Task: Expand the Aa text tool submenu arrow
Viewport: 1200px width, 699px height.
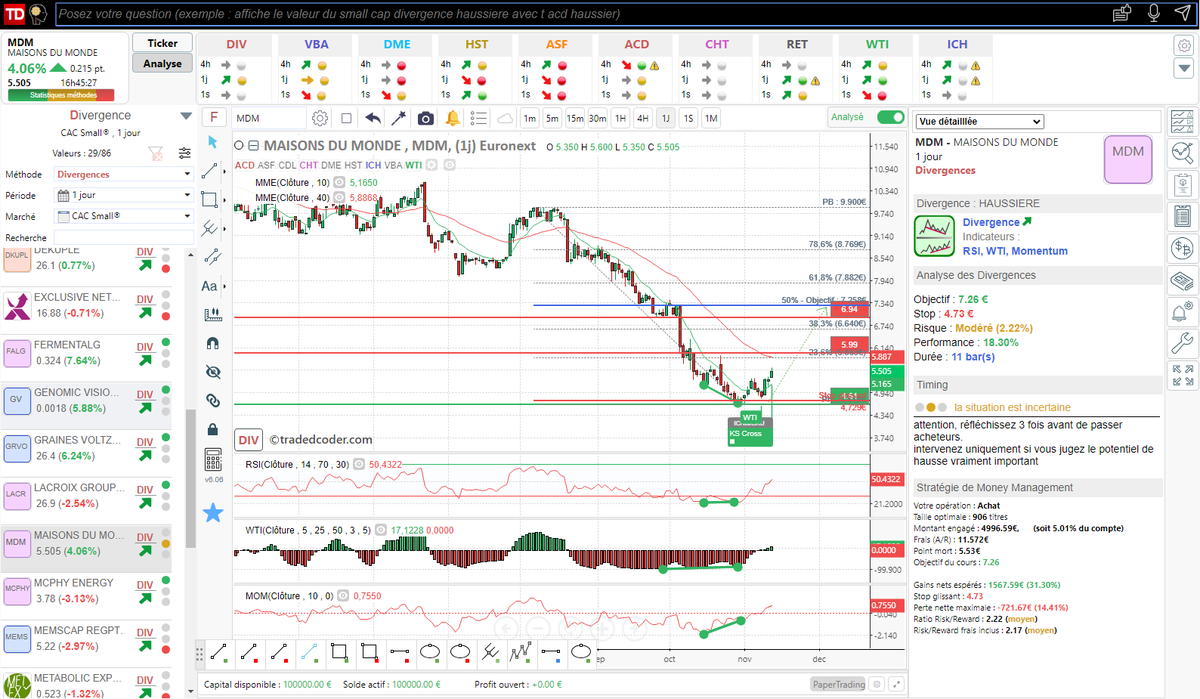Action: click(x=225, y=286)
